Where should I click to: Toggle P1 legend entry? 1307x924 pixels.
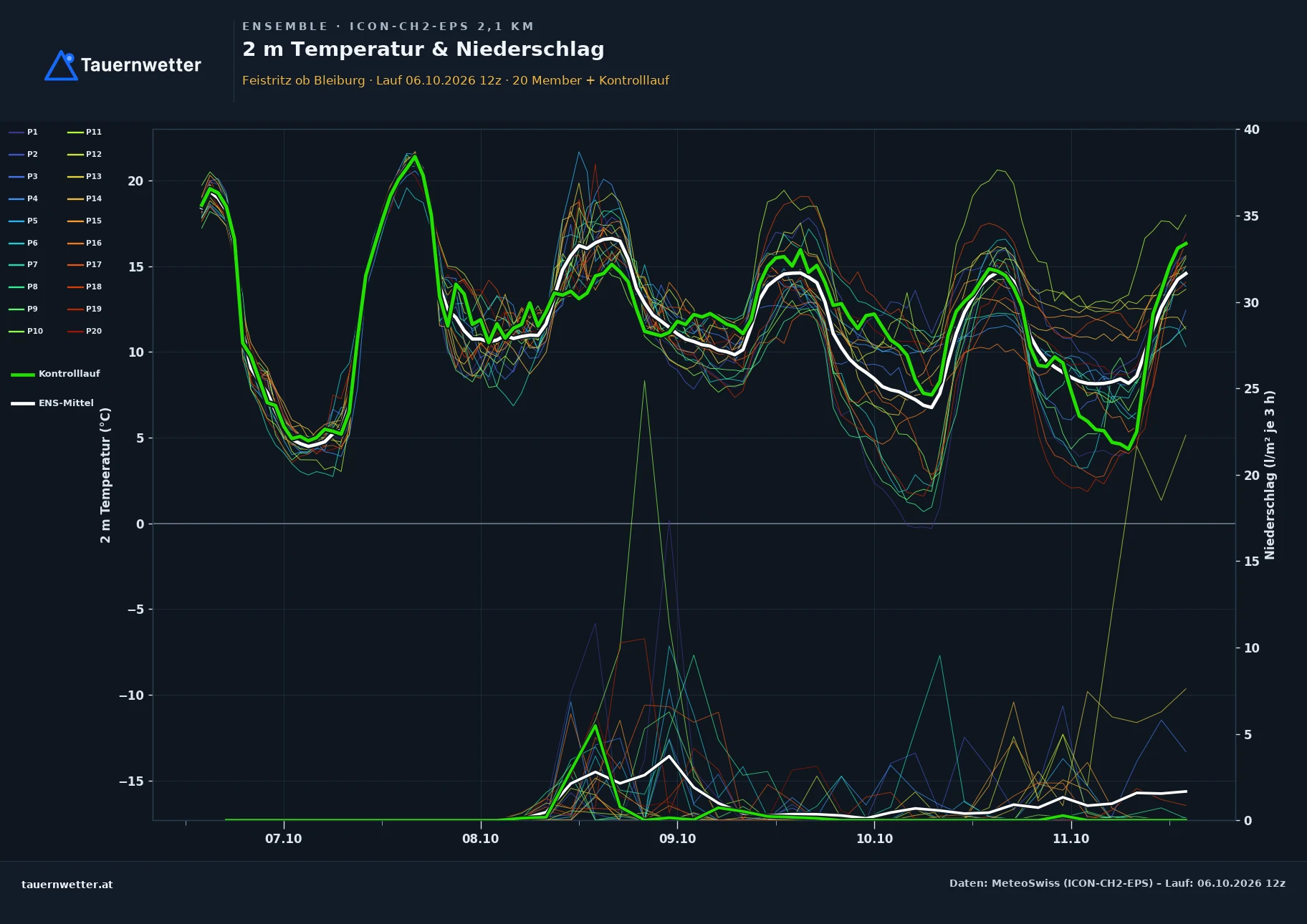click(24, 132)
